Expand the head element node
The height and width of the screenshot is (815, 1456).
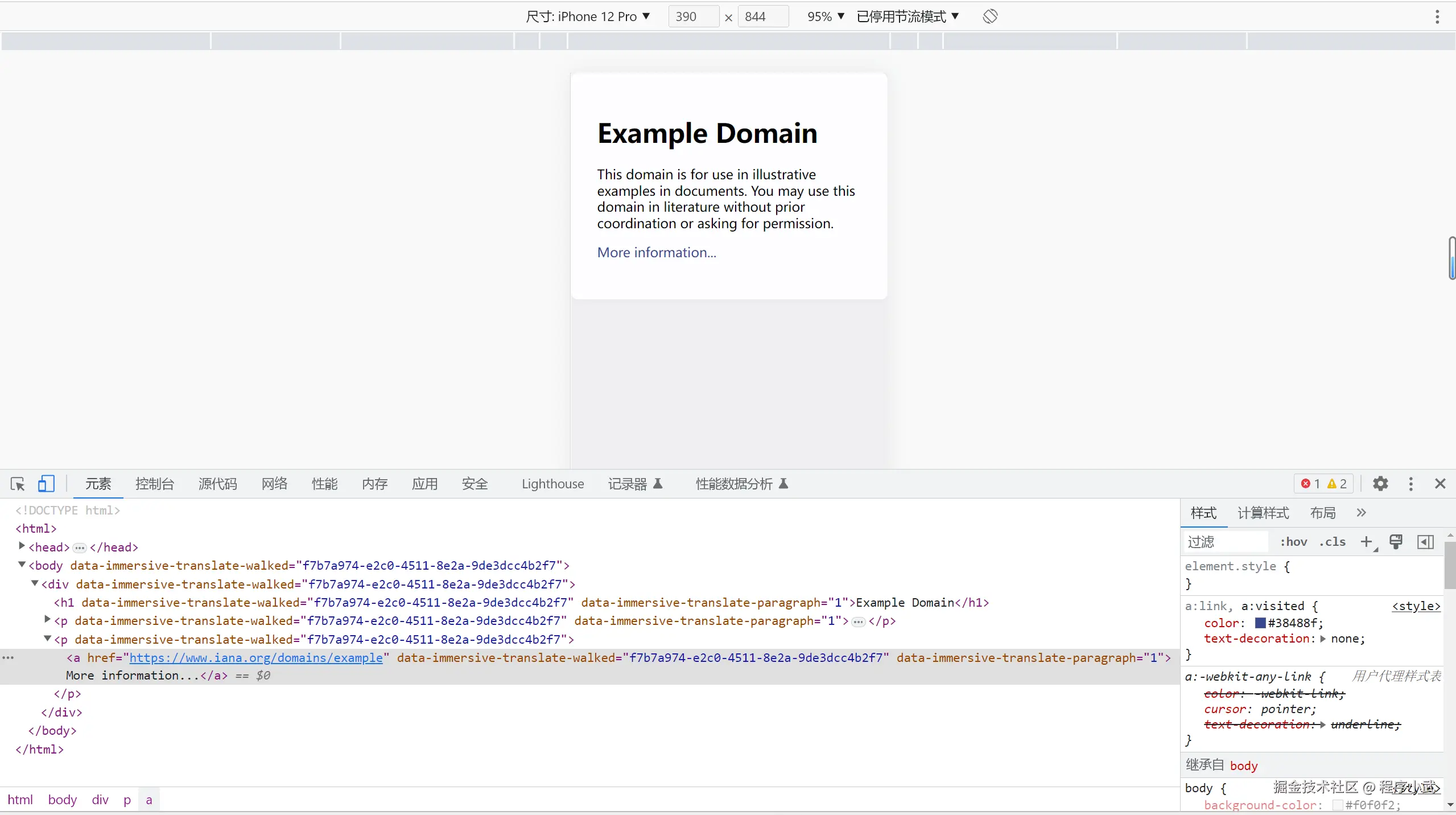pyautogui.click(x=22, y=546)
